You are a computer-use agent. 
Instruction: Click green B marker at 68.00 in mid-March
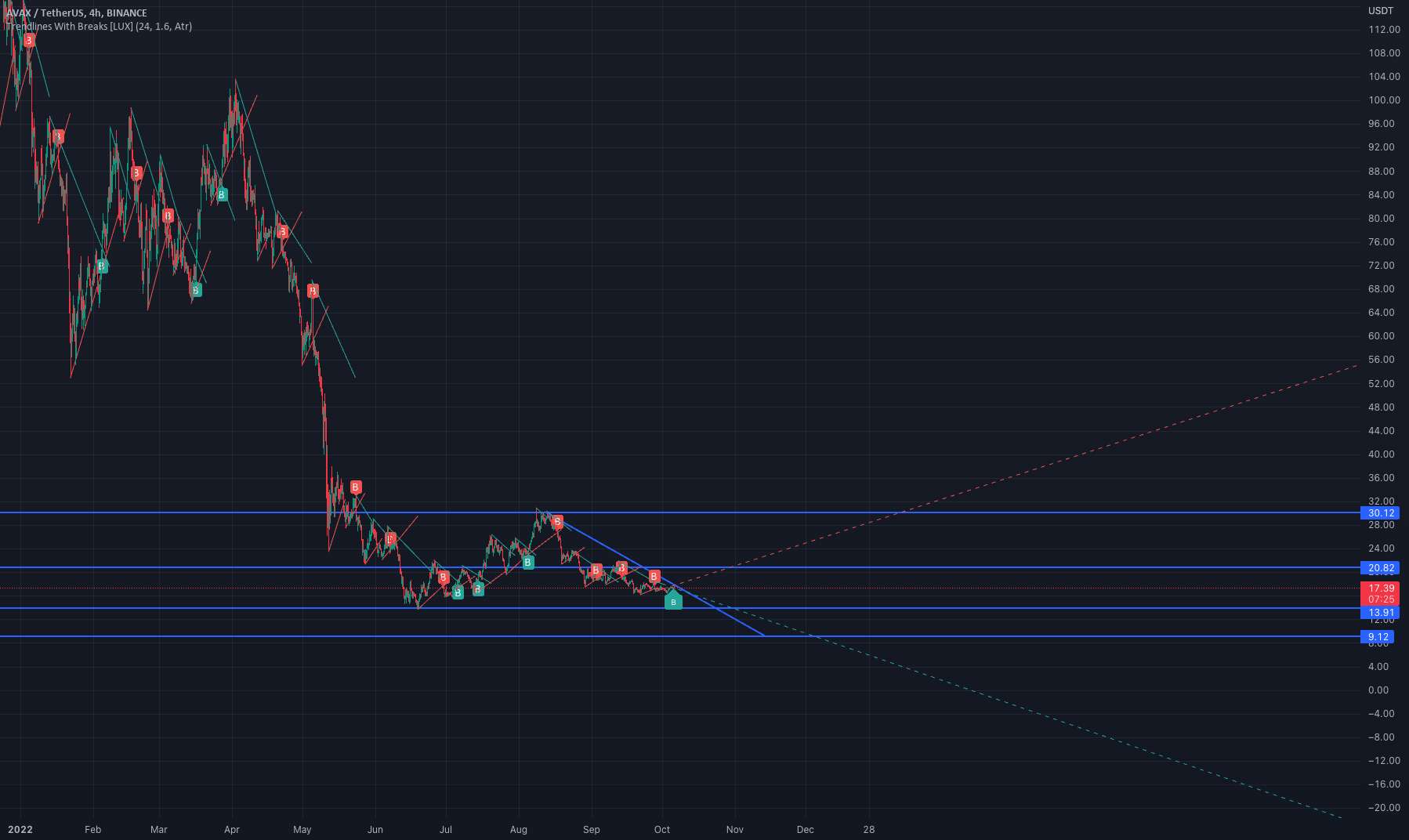[x=196, y=290]
